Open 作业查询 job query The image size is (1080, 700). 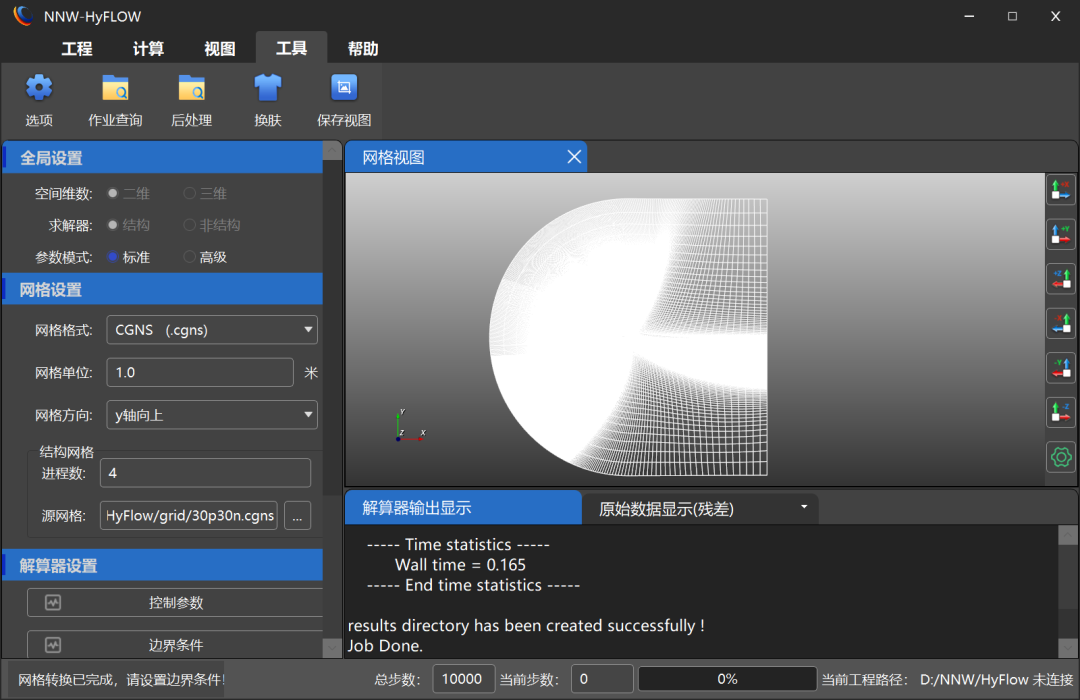click(115, 100)
